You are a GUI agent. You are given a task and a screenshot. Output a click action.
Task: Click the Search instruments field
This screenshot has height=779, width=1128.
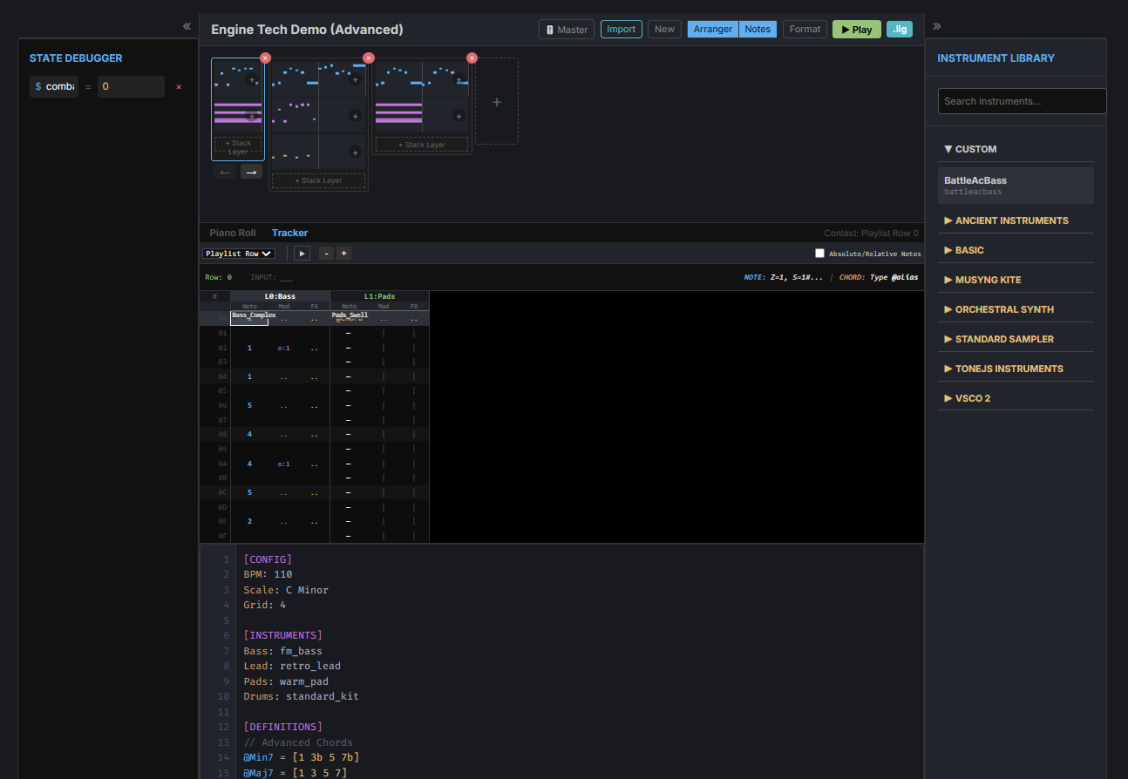click(x=1021, y=101)
